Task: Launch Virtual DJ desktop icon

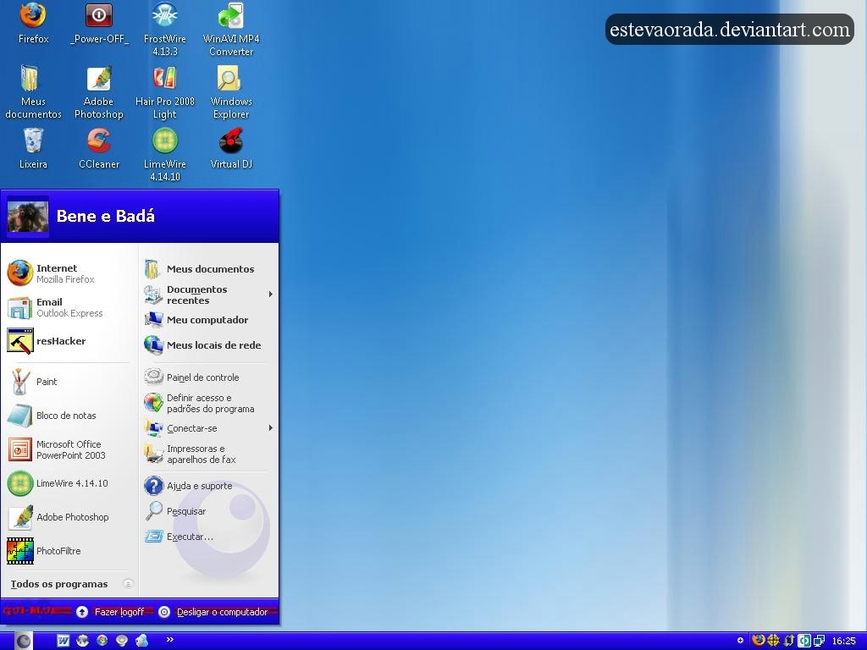Action: [231, 149]
